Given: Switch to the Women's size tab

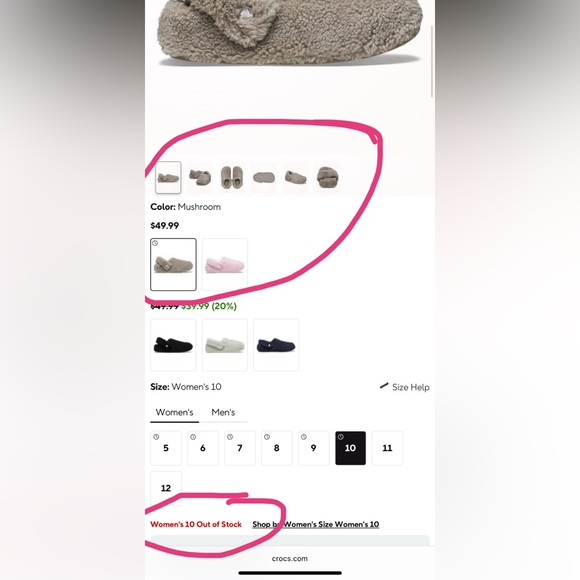Looking at the screenshot, I should [175, 412].
